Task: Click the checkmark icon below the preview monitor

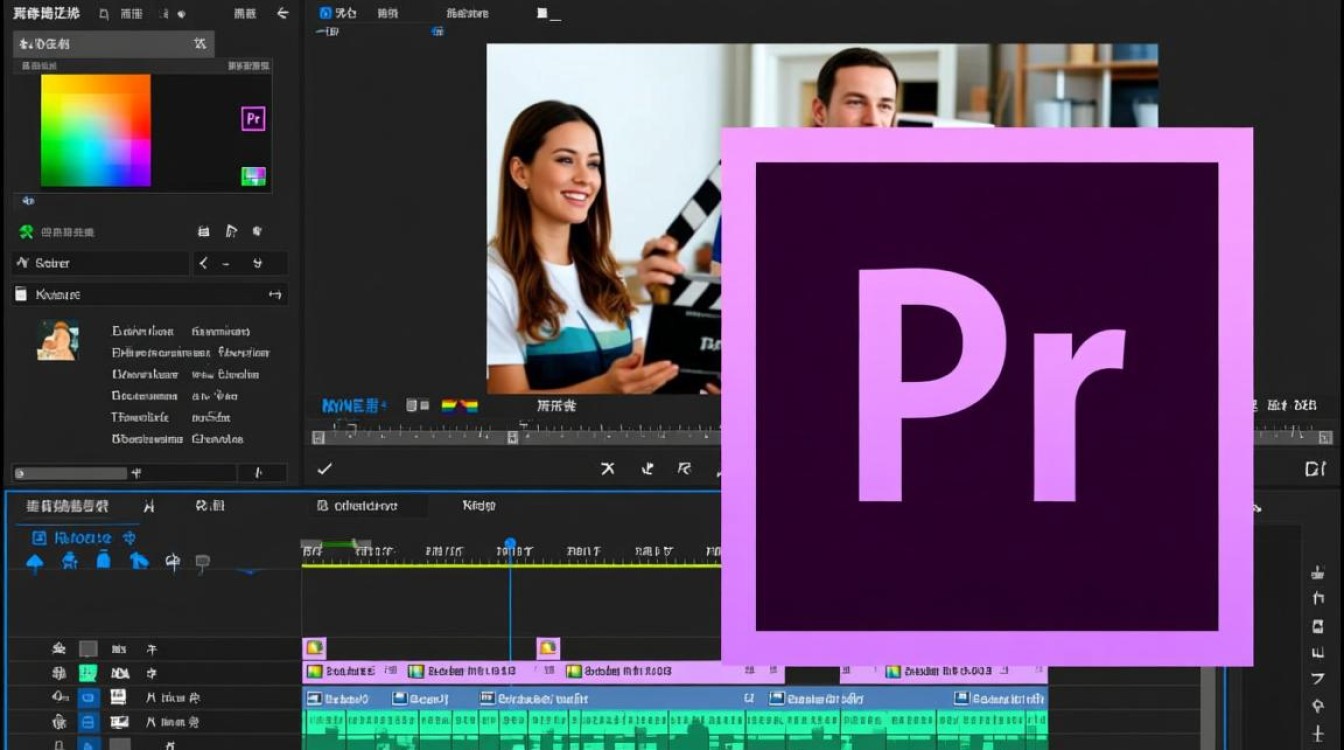Action: point(324,468)
